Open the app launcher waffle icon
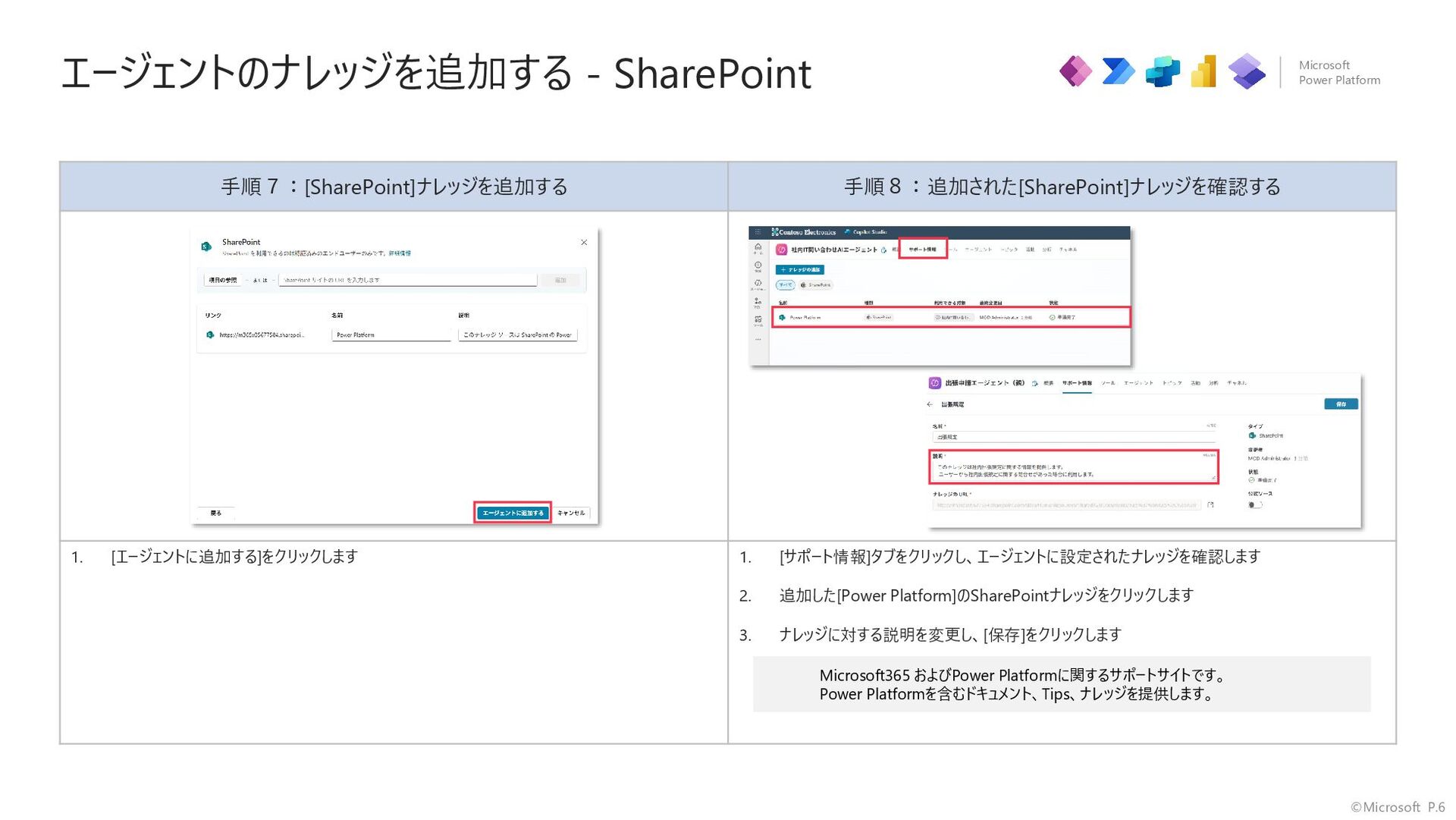This screenshot has width=1456, height=820. pos(757,232)
